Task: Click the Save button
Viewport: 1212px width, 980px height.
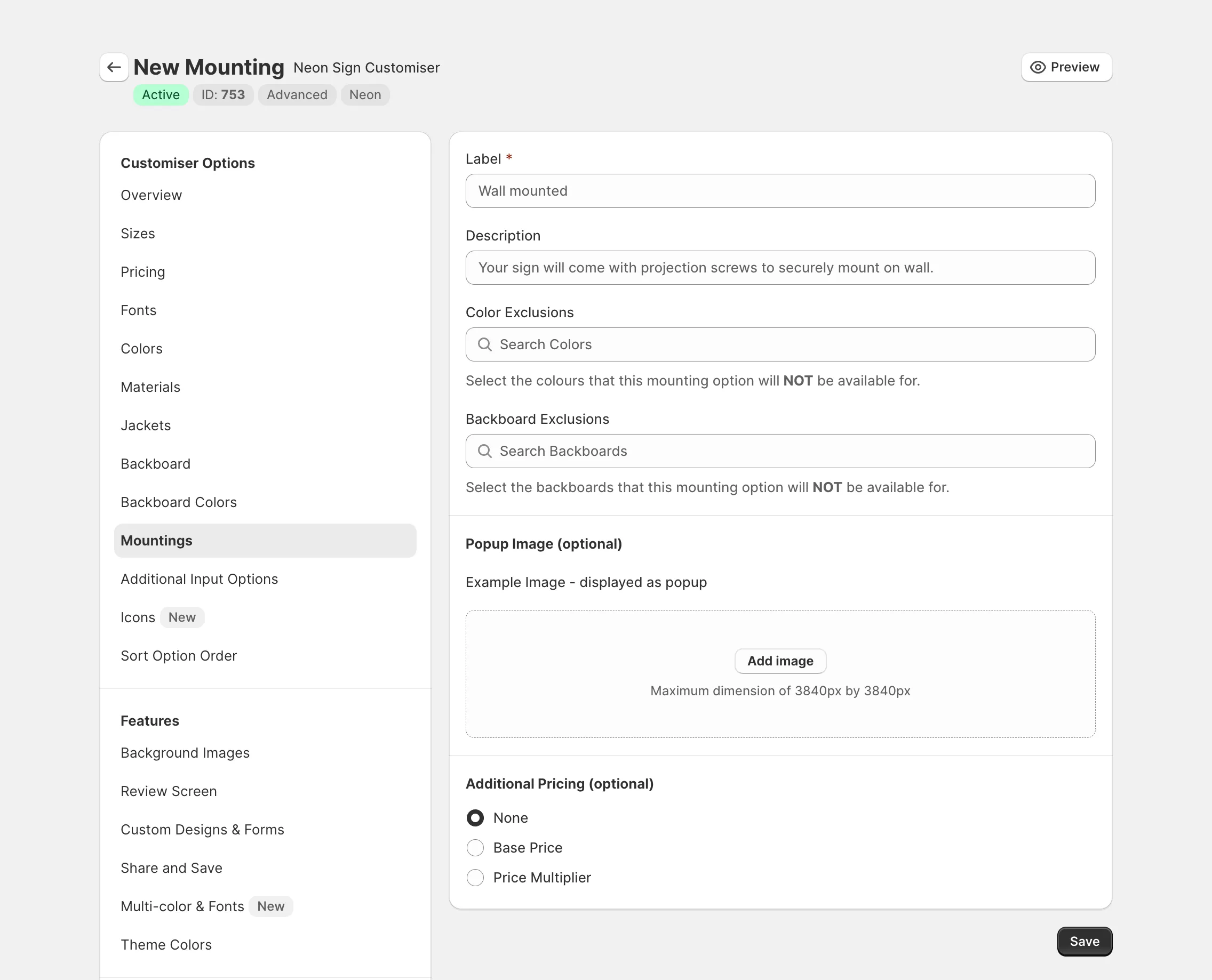Action: (x=1084, y=941)
